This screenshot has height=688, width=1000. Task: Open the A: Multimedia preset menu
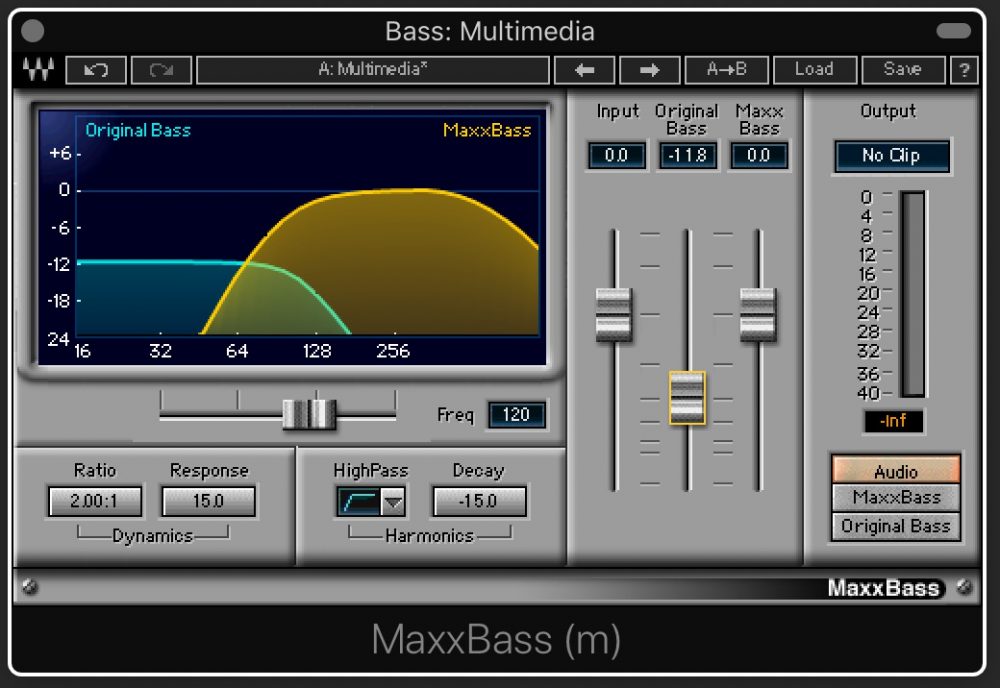pyautogui.click(x=372, y=70)
